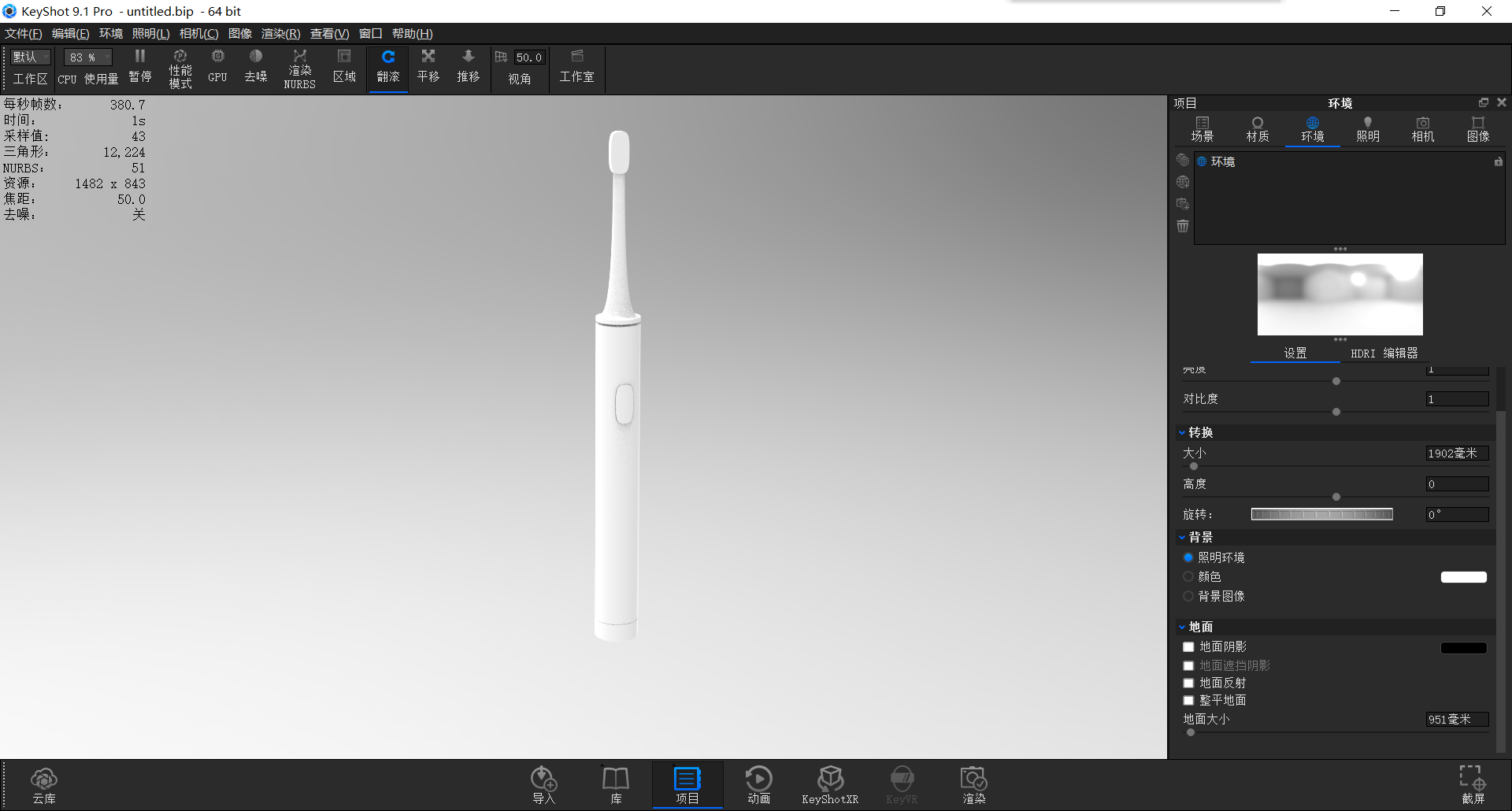Toggle GPU rendering mode
Viewport: 1512px width, 811px height.
(x=217, y=67)
